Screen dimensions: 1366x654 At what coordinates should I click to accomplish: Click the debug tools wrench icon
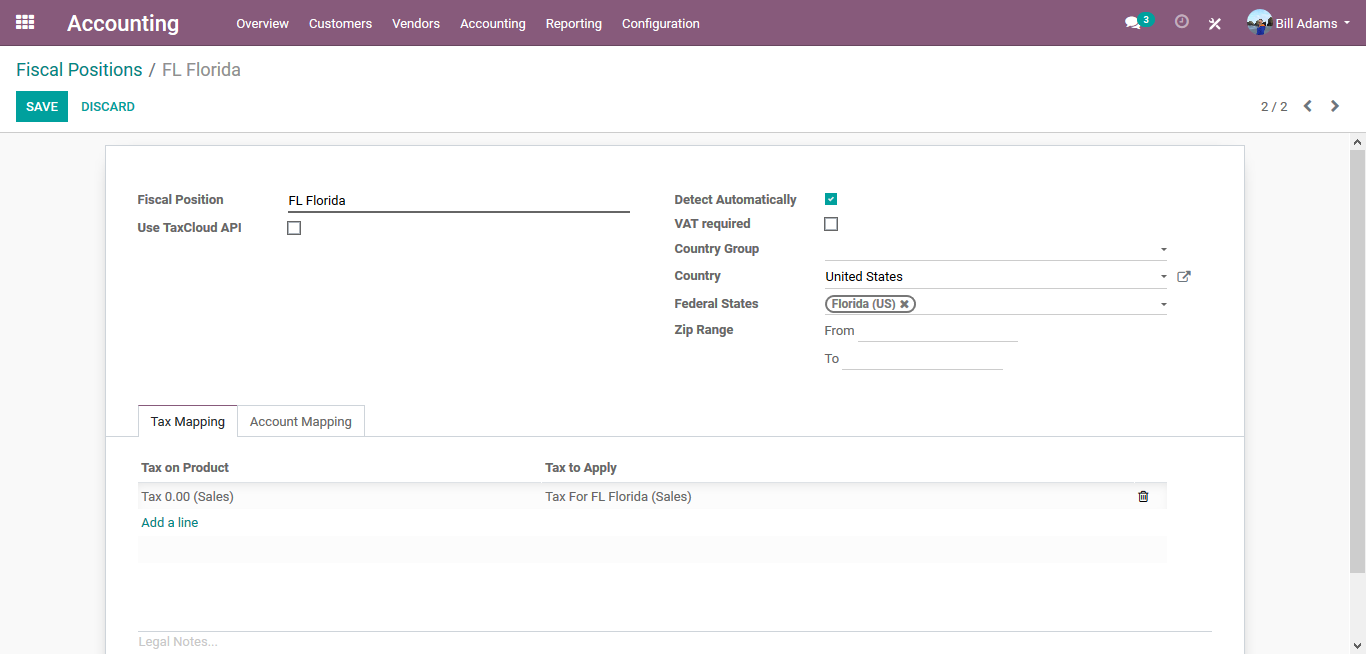click(x=1215, y=24)
